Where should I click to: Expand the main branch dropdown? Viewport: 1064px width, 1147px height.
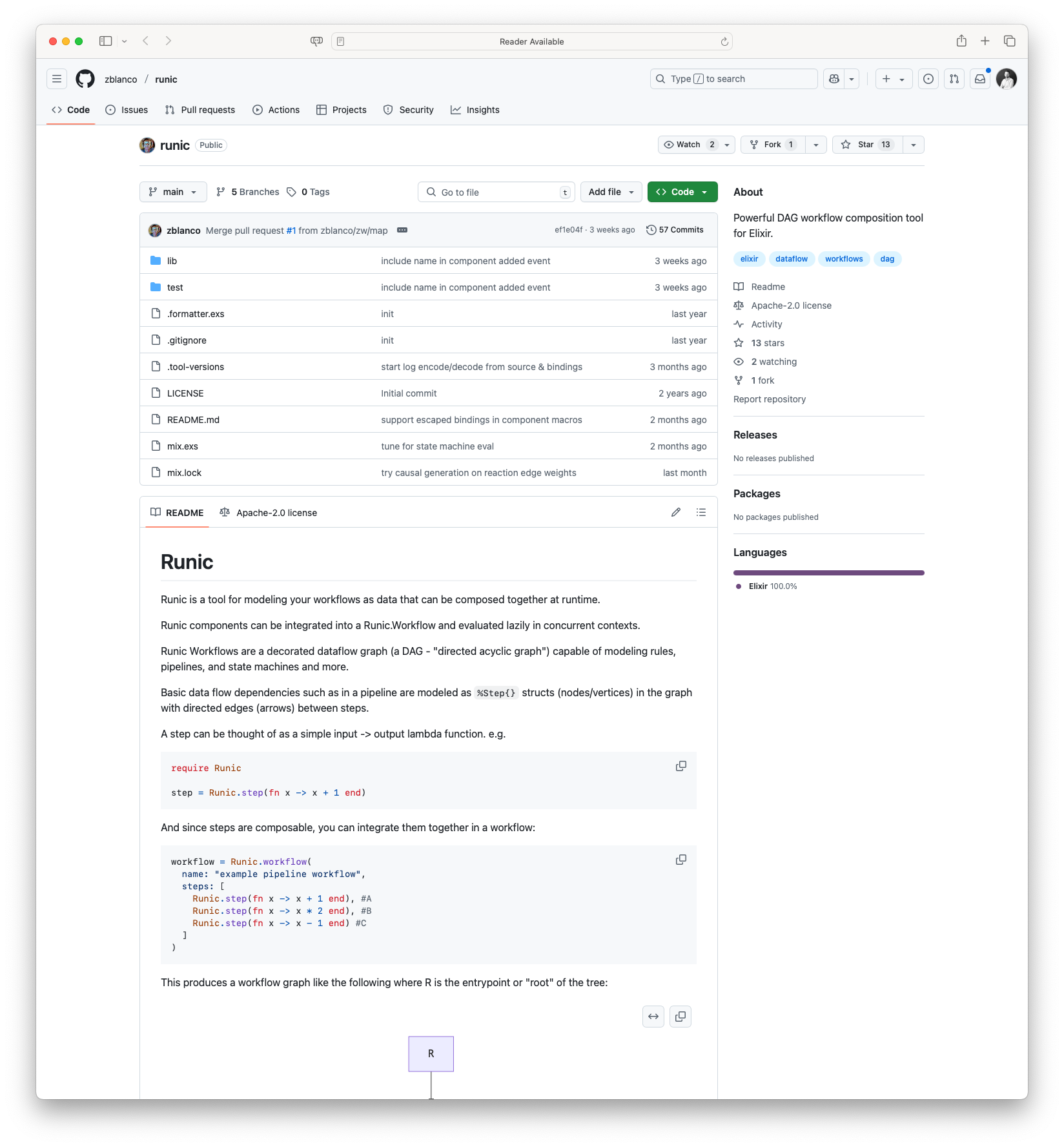pyautogui.click(x=172, y=192)
